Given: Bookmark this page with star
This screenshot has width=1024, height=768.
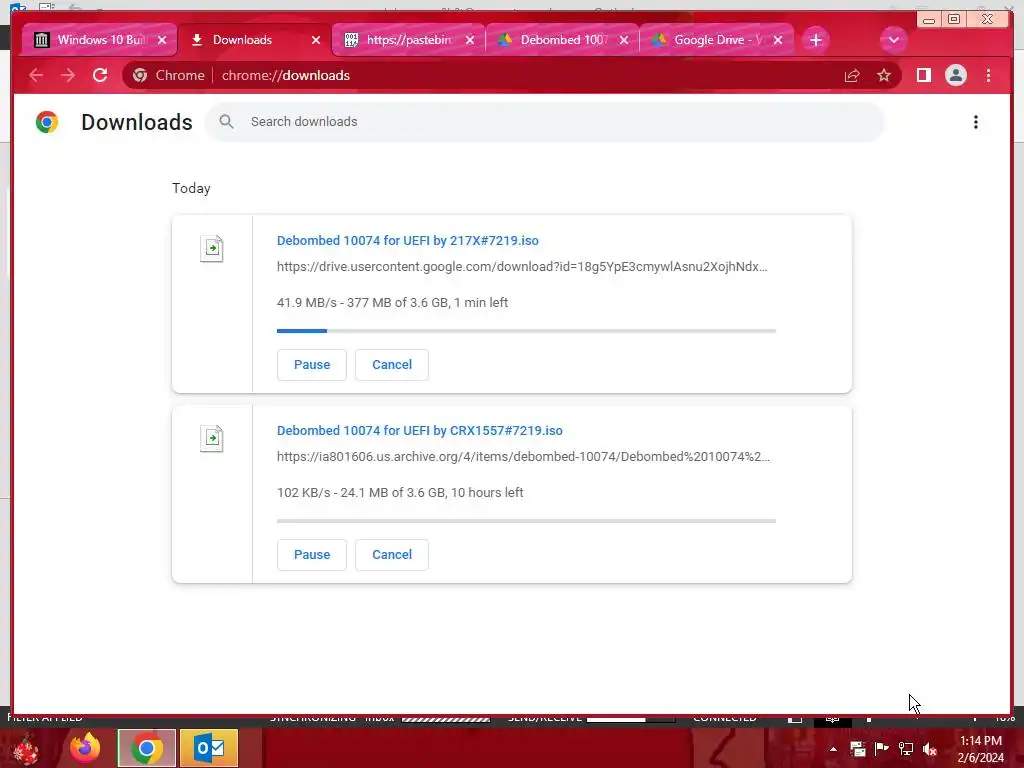Looking at the screenshot, I should point(884,76).
